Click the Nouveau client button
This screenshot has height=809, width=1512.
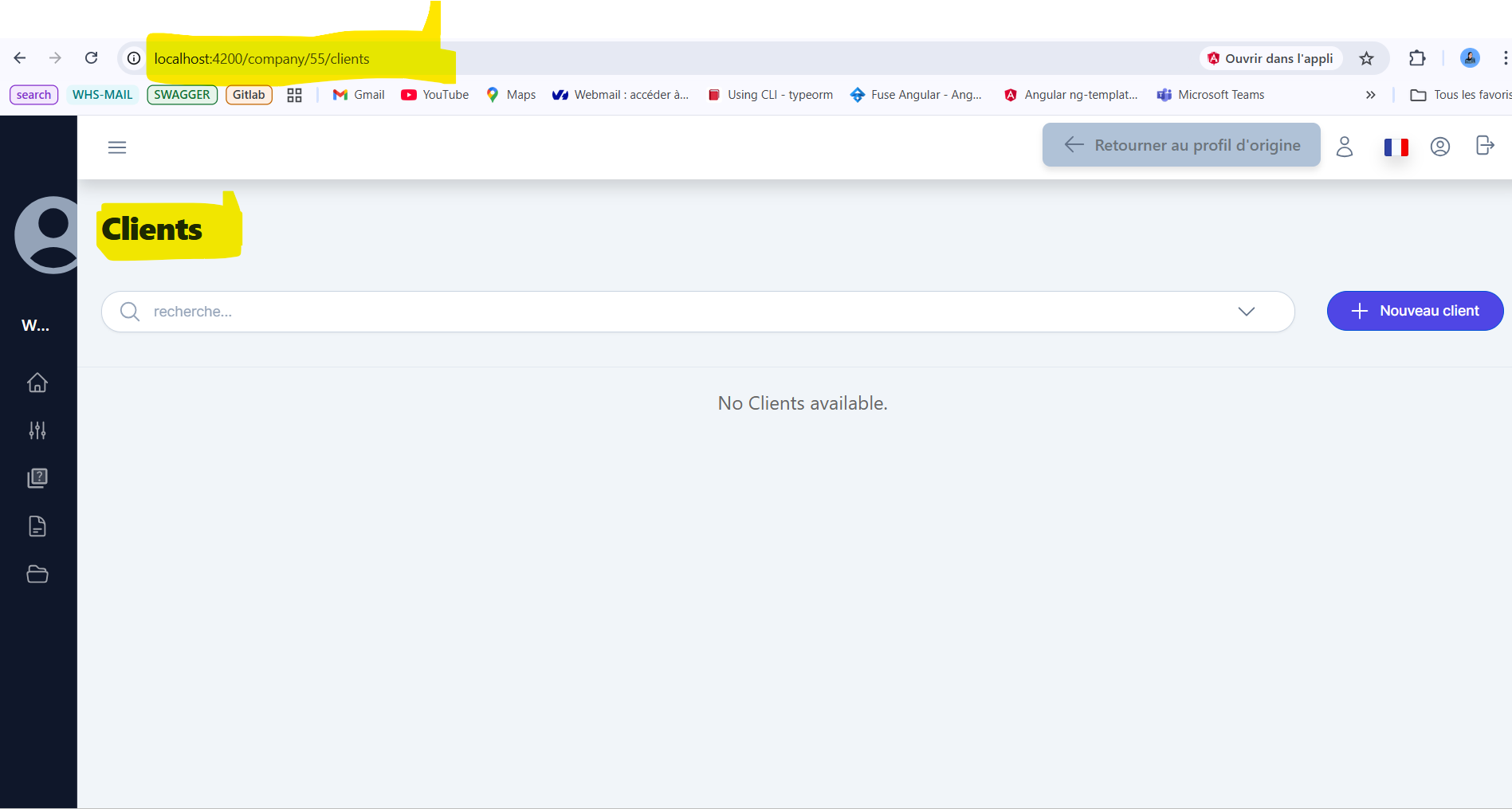tap(1415, 311)
